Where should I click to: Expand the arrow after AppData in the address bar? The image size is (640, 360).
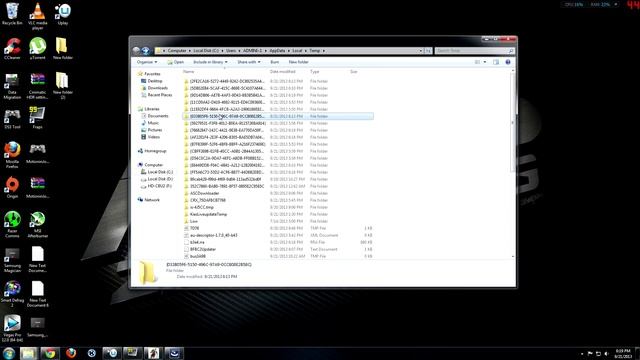click(288, 51)
